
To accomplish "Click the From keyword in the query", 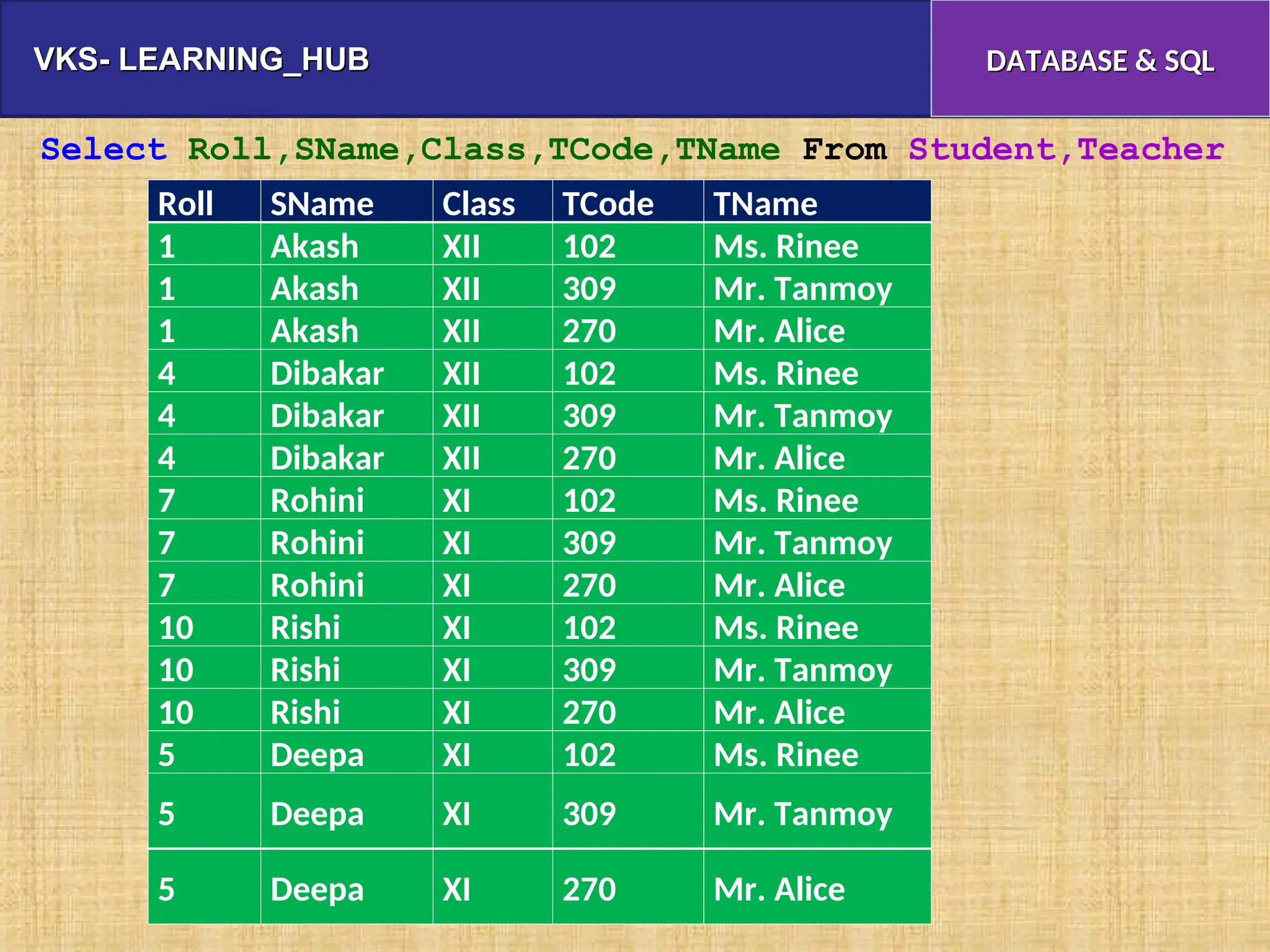I will point(844,149).
